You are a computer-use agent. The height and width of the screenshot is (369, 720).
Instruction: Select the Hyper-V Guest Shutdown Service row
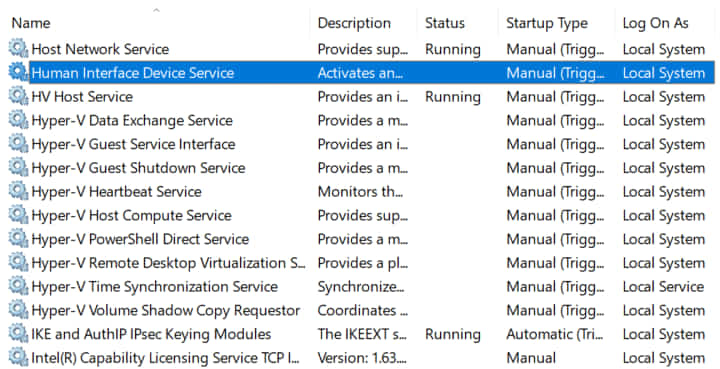tap(361, 168)
